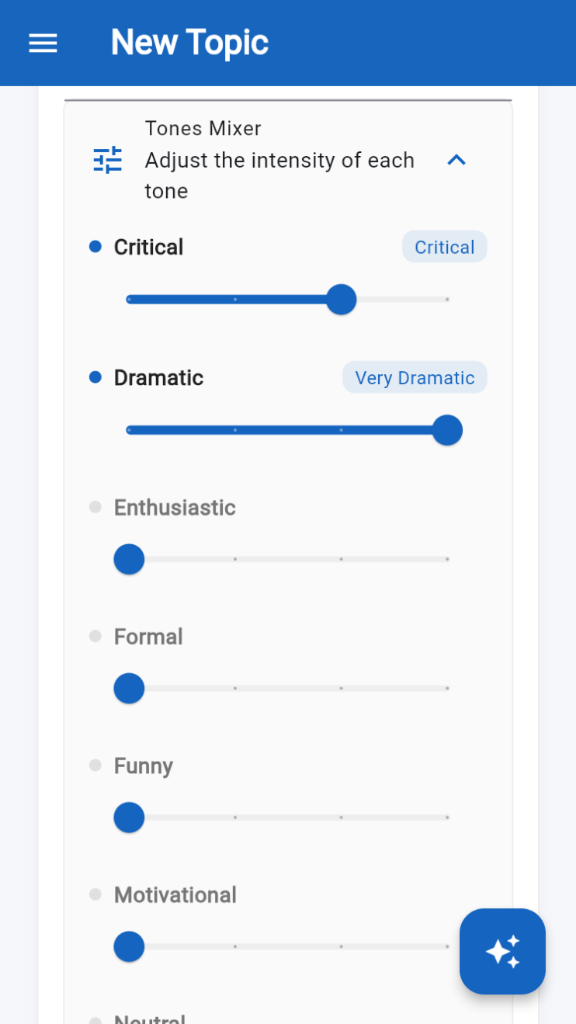Click the Very Dramatic chip label
Image resolution: width=576 pixels, height=1024 pixels.
(x=414, y=377)
